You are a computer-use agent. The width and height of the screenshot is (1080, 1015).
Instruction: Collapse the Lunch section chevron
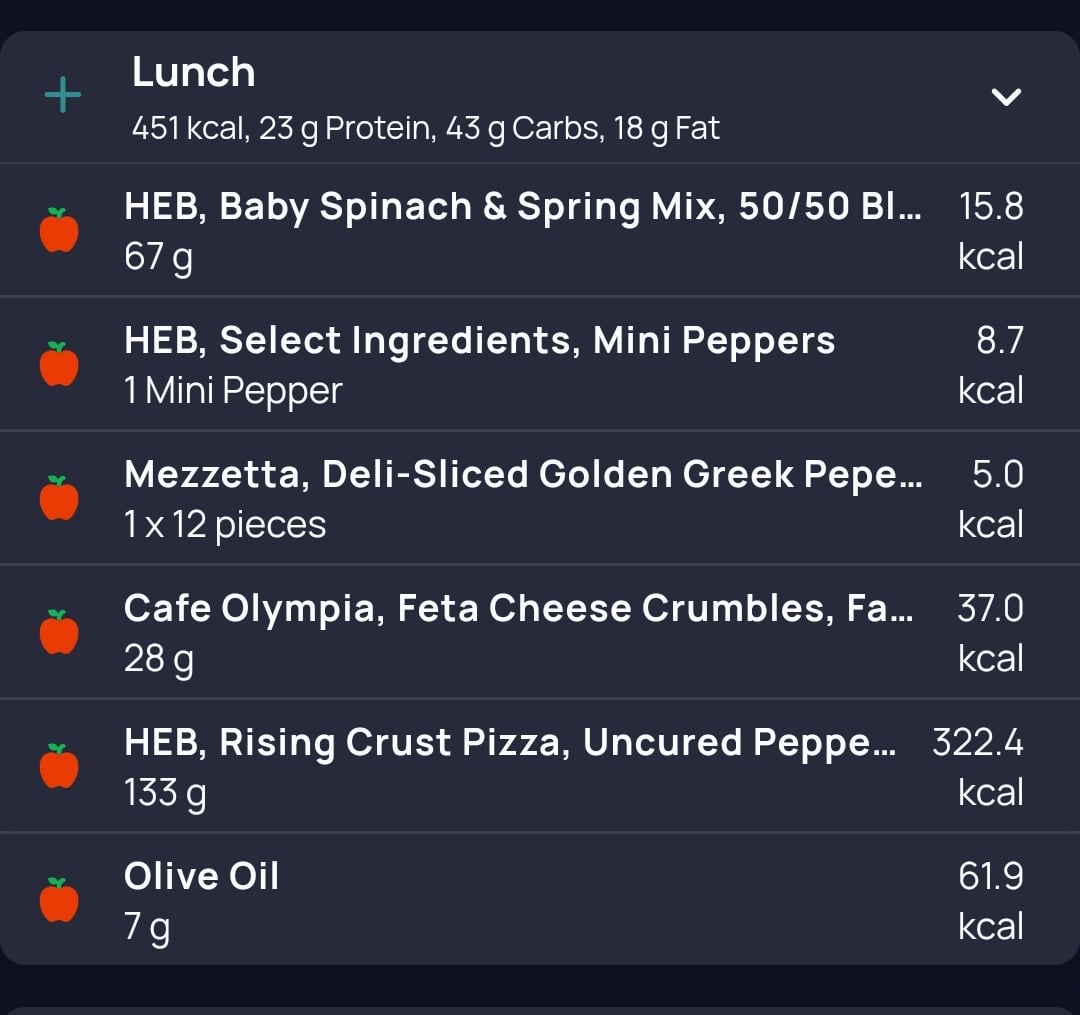click(x=1006, y=96)
